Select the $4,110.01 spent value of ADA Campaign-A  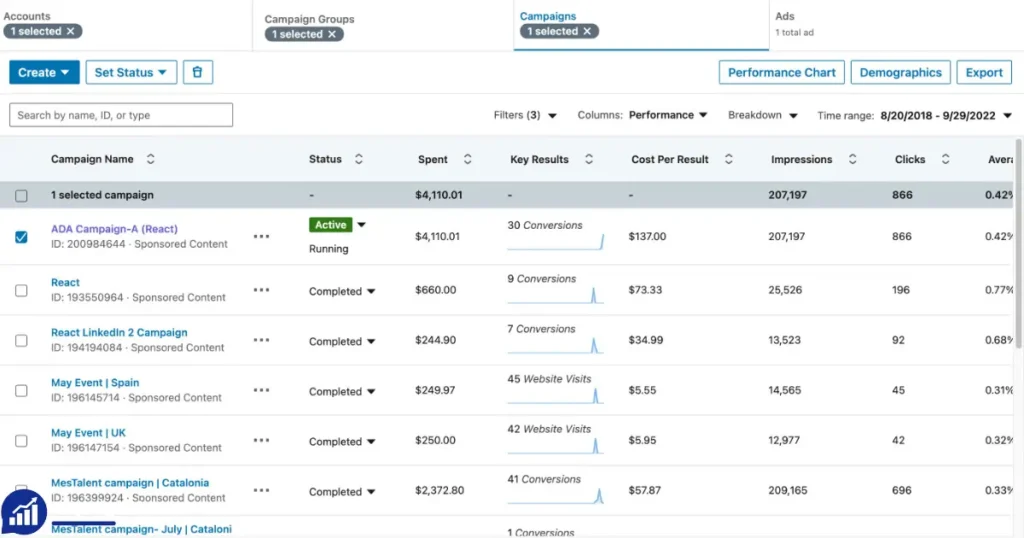[438, 236]
